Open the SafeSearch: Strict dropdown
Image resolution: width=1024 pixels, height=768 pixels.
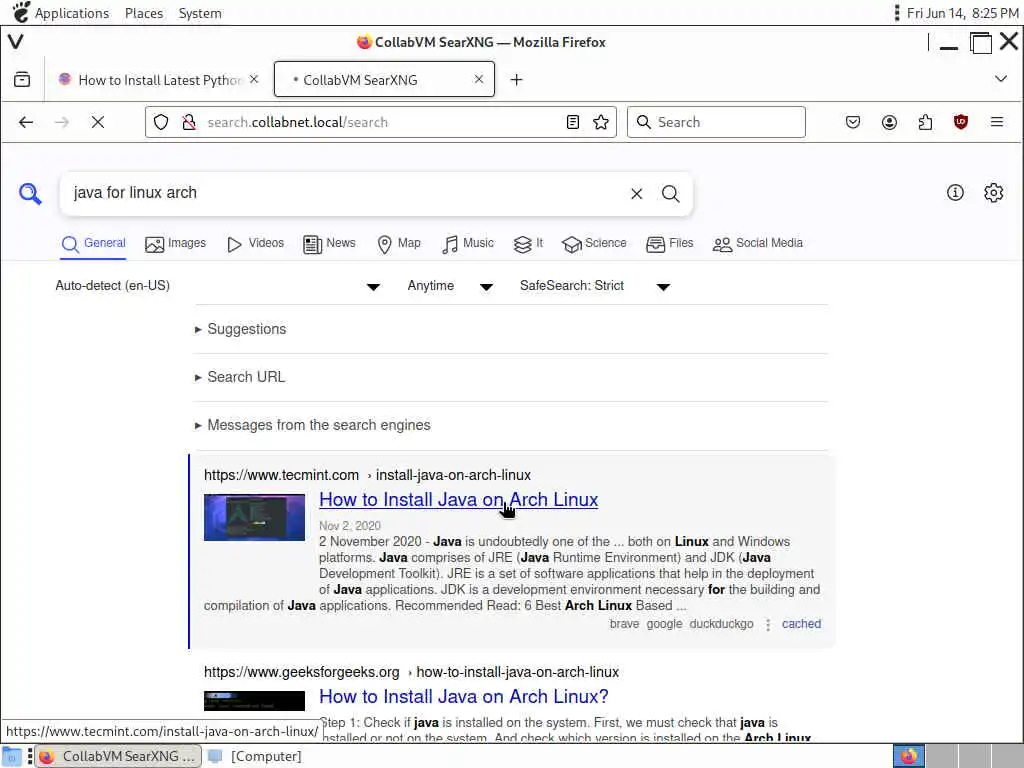point(595,286)
